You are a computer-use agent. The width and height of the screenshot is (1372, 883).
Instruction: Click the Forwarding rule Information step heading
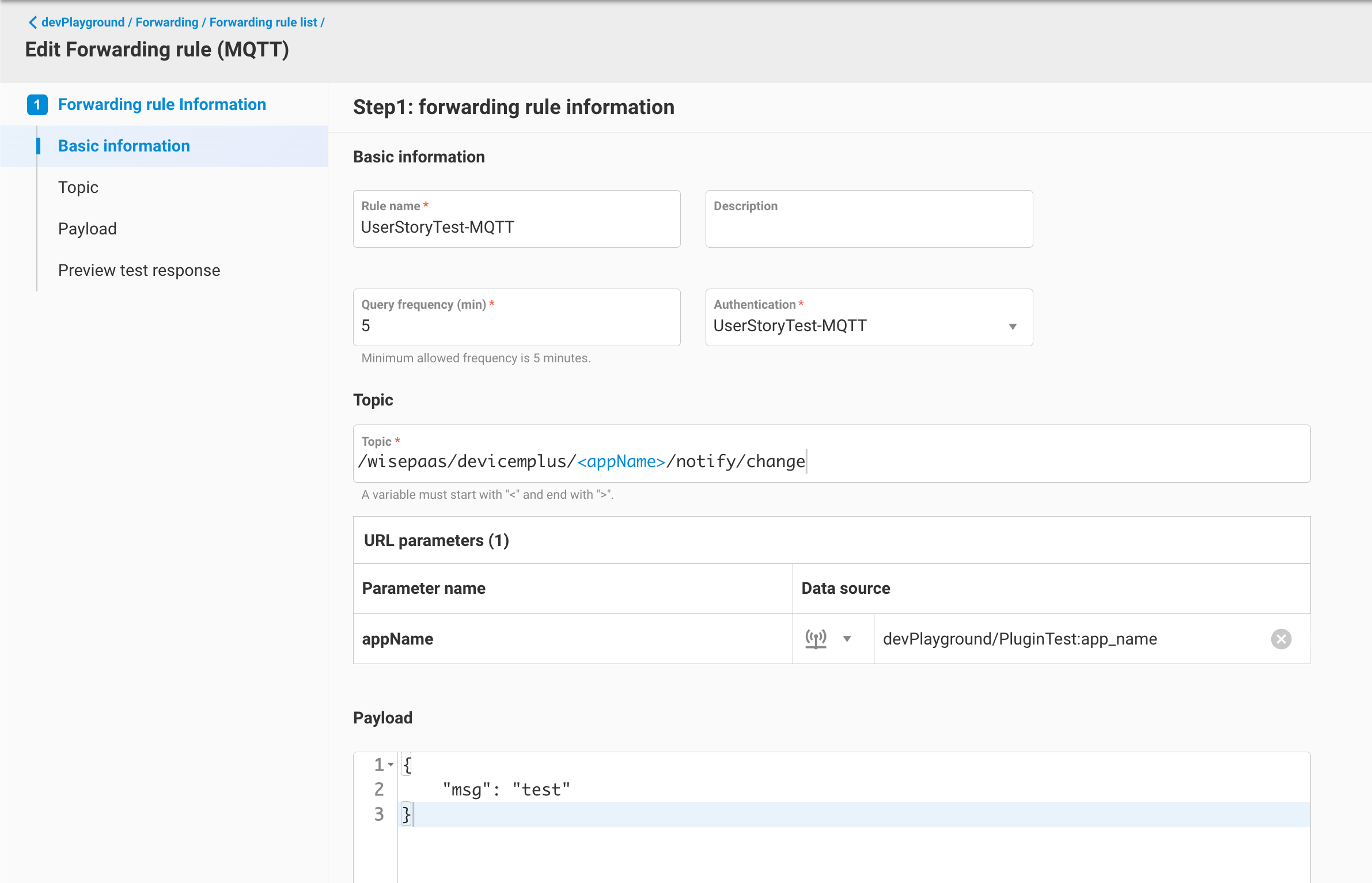[x=162, y=104]
